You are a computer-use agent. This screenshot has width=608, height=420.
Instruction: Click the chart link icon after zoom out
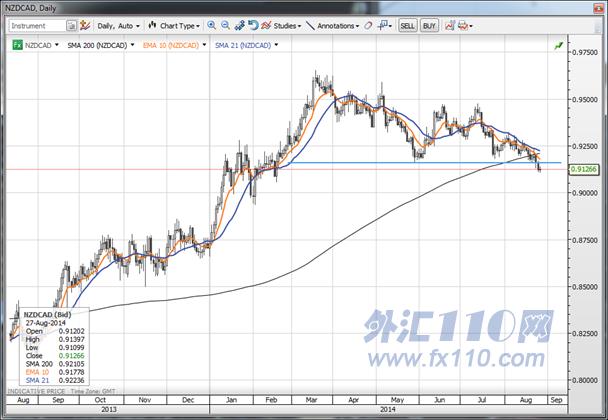pyautogui.click(x=239, y=26)
